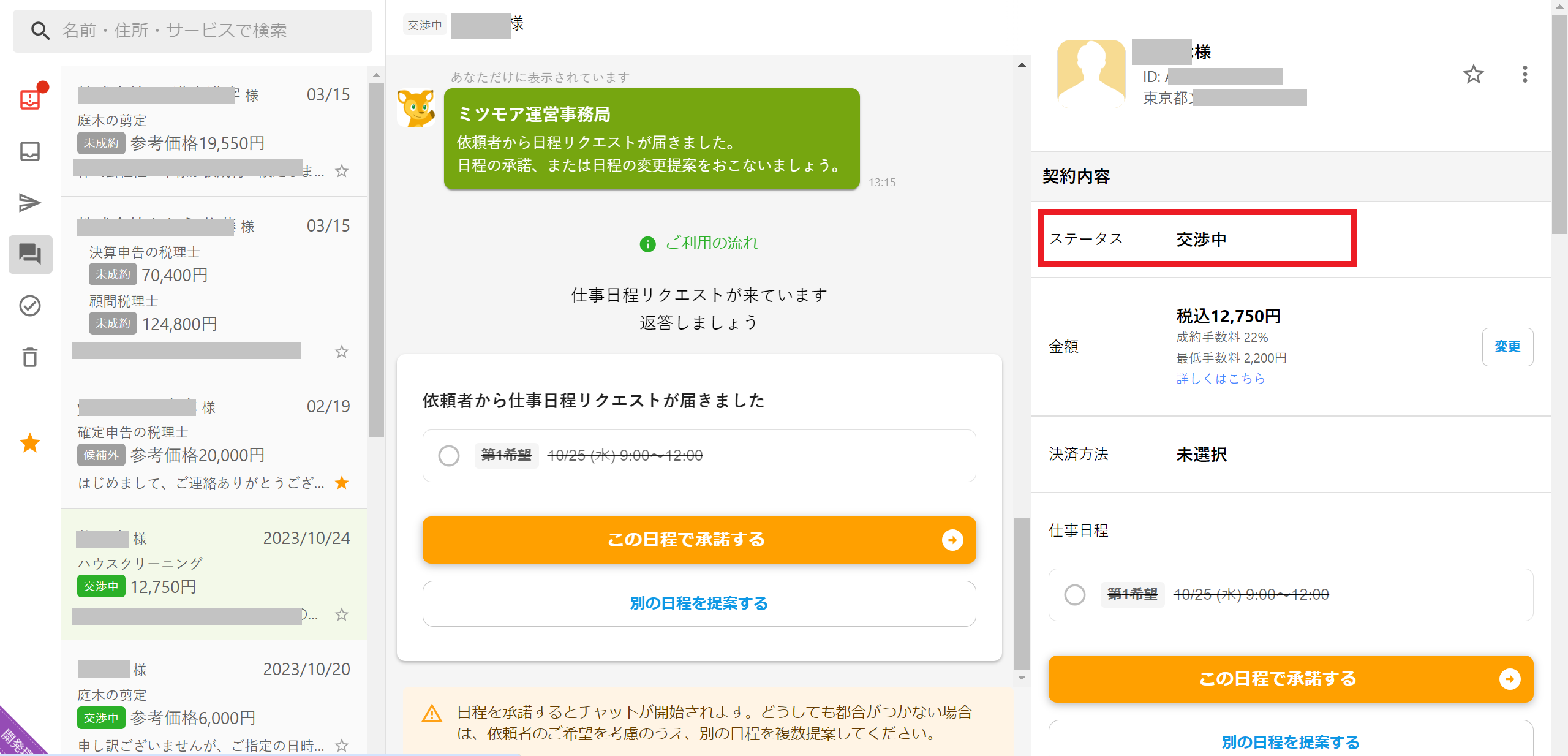Select 第1希望 radio under 仕事日程
This screenshot has height=756, width=1568.
coord(1075,595)
